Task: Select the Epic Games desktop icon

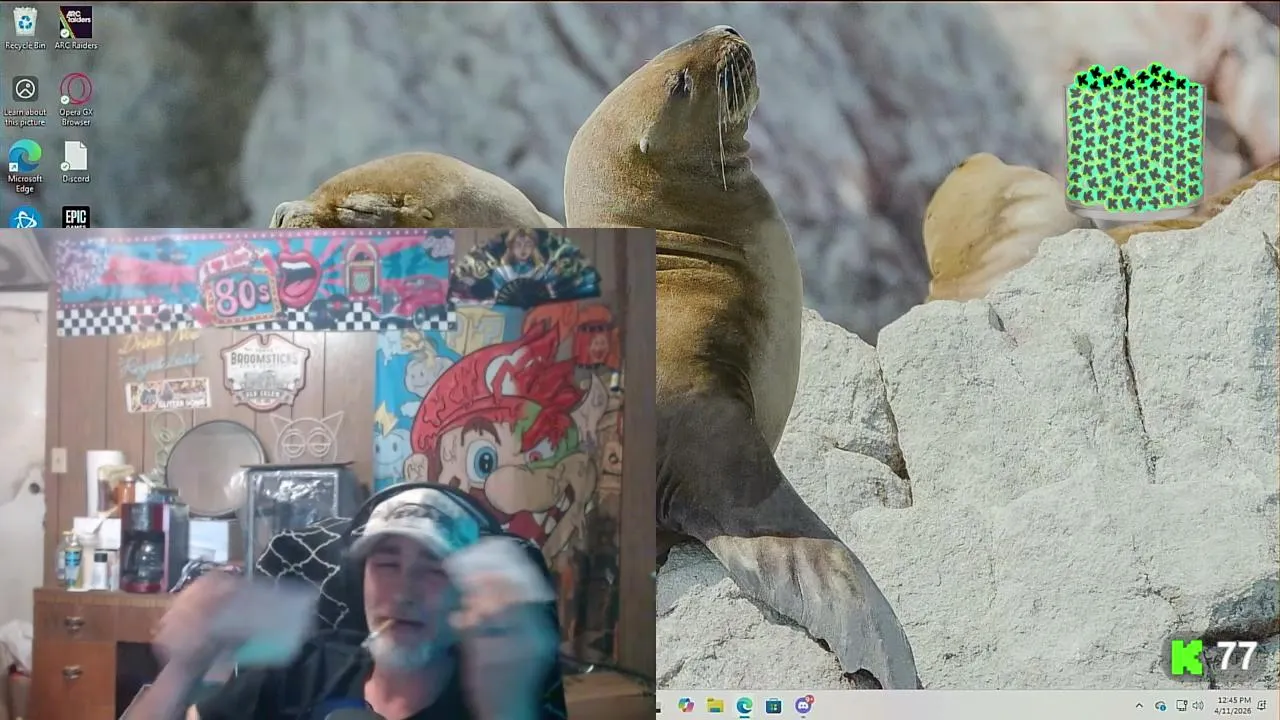Action: (x=76, y=218)
